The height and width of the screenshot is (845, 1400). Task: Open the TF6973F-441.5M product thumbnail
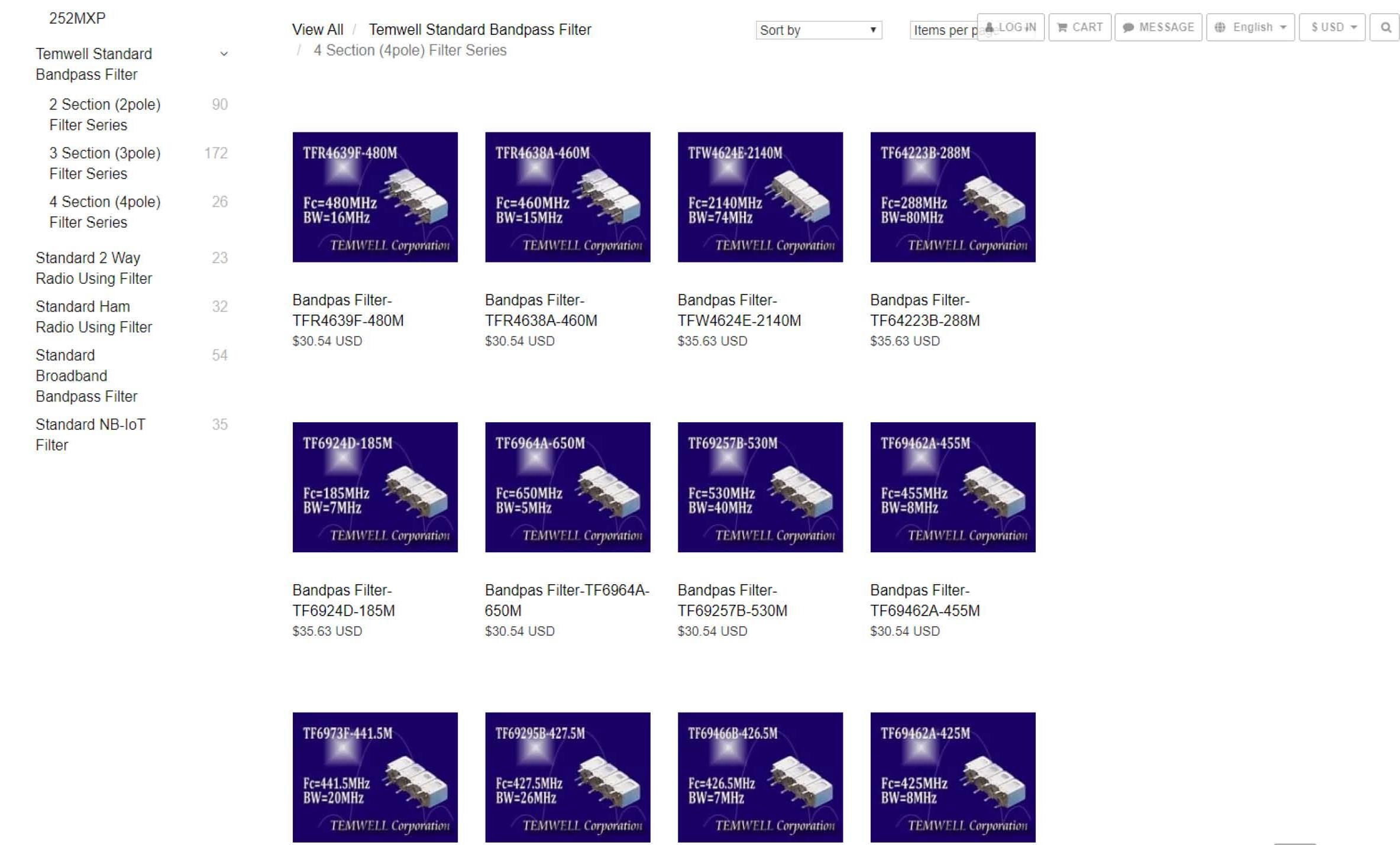pos(375,777)
